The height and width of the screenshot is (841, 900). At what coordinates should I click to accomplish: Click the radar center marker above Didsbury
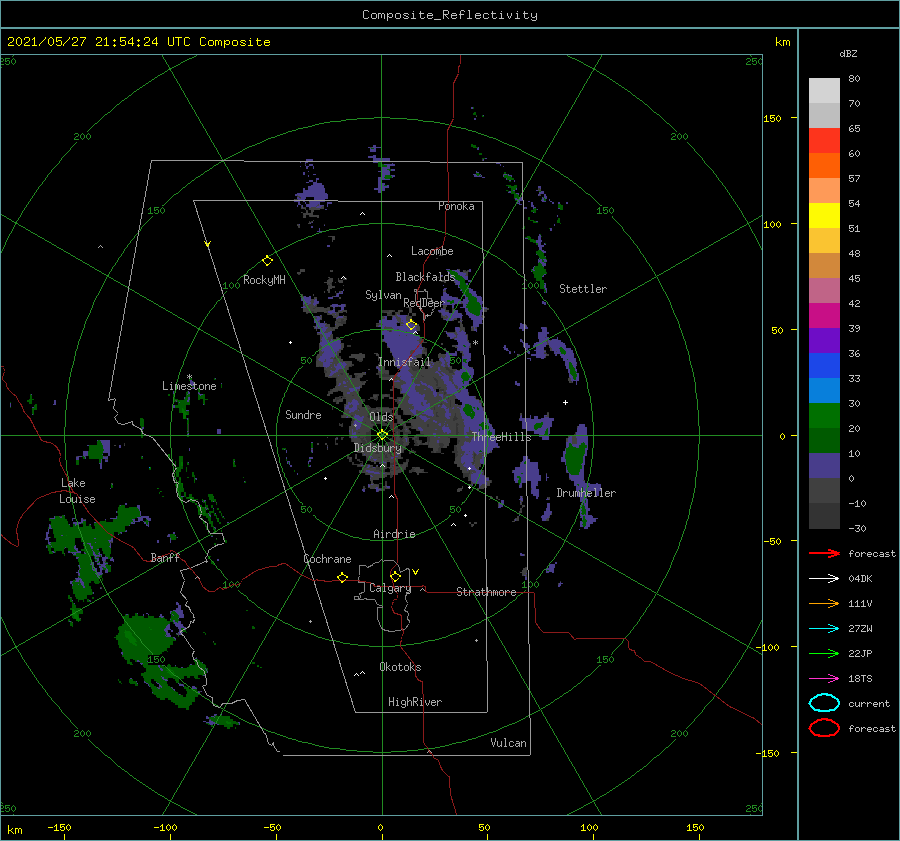coord(382,435)
